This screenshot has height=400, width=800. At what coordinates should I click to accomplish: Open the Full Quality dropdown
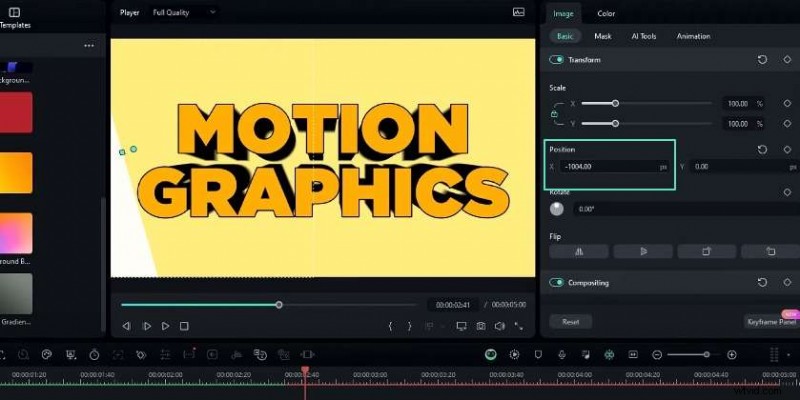tap(184, 12)
